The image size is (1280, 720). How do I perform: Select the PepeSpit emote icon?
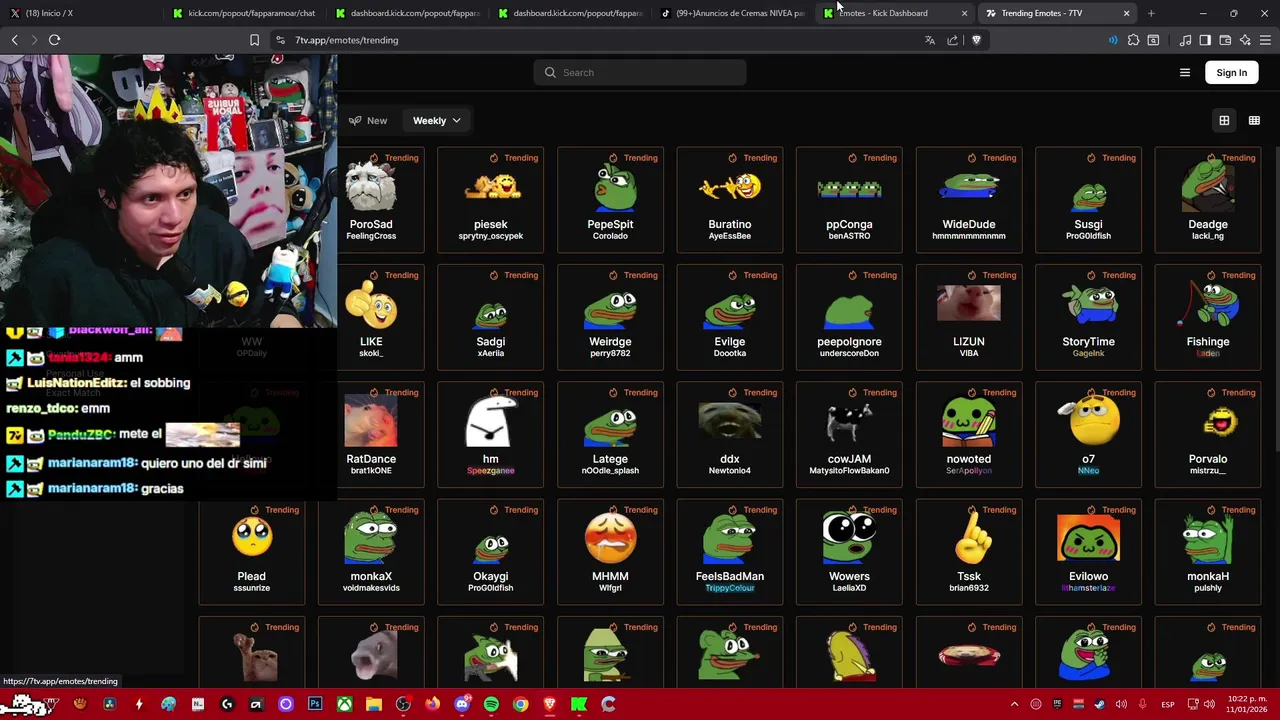click(610, 188)
